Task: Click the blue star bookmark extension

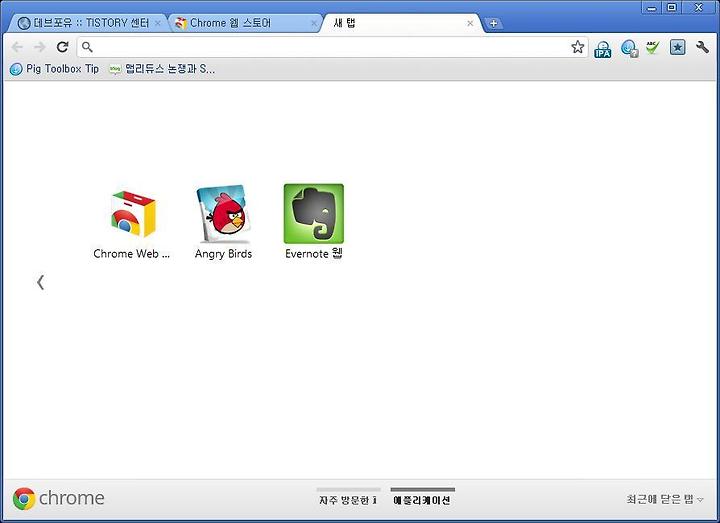Action: tap(677, 47)
